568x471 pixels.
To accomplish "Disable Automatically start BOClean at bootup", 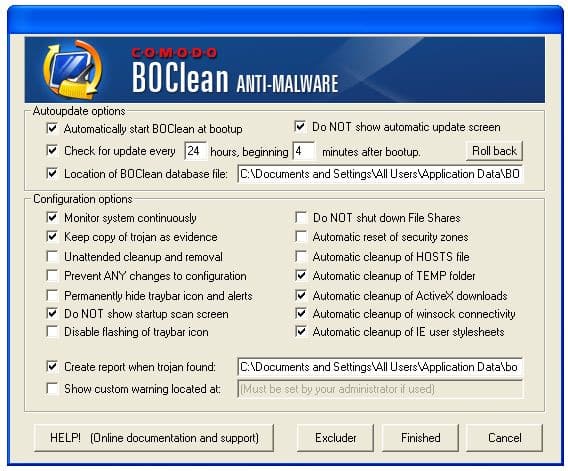I will 52,128.
